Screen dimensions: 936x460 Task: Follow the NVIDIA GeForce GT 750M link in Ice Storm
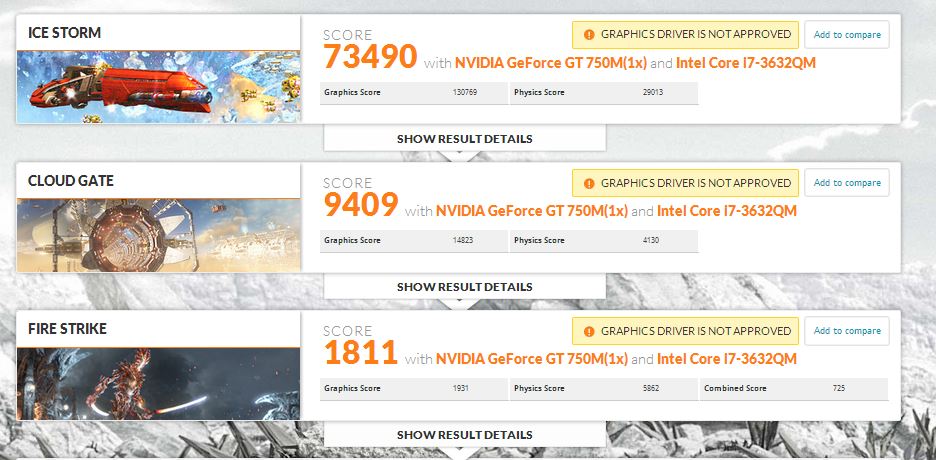tap(555, 63)
